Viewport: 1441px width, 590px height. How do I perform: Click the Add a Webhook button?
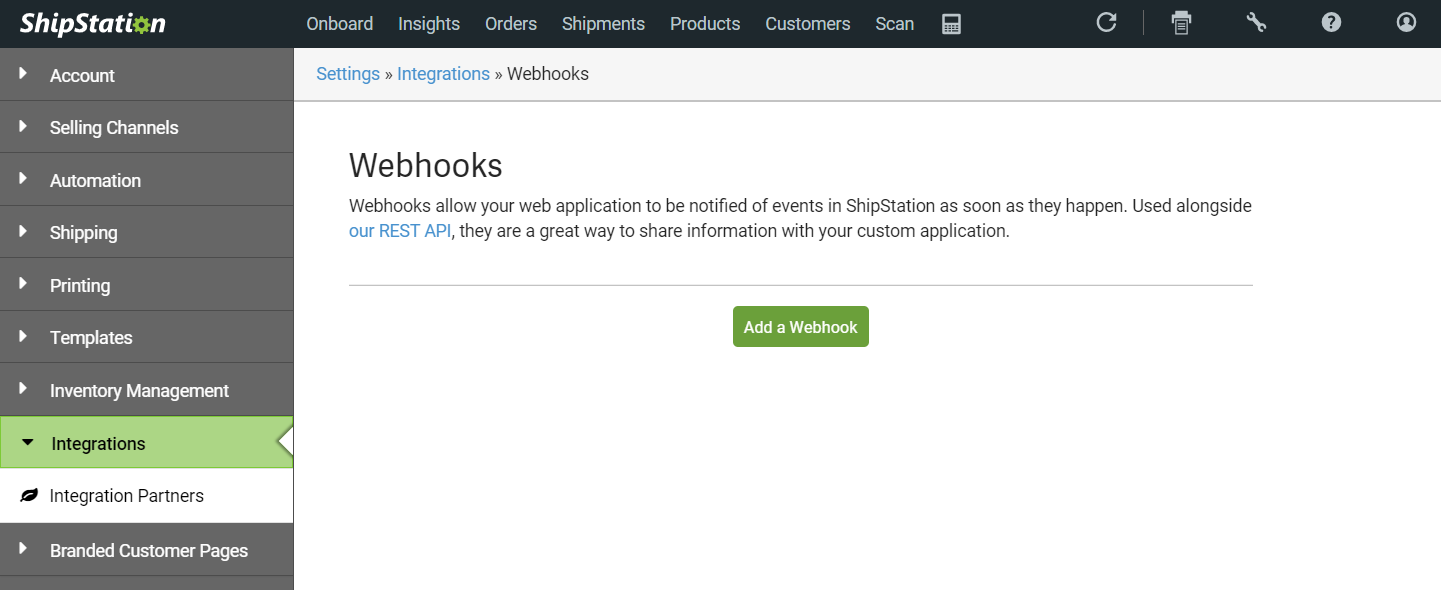[x=801, y=327]
